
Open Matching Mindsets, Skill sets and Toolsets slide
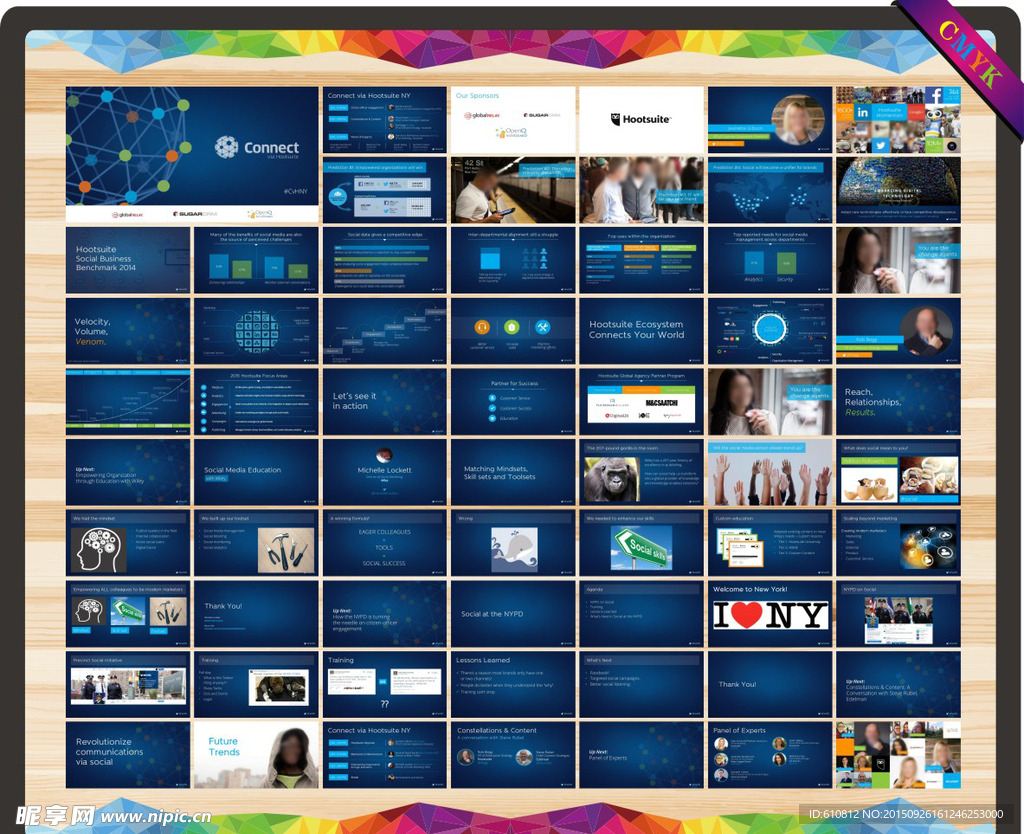[513, 472]
